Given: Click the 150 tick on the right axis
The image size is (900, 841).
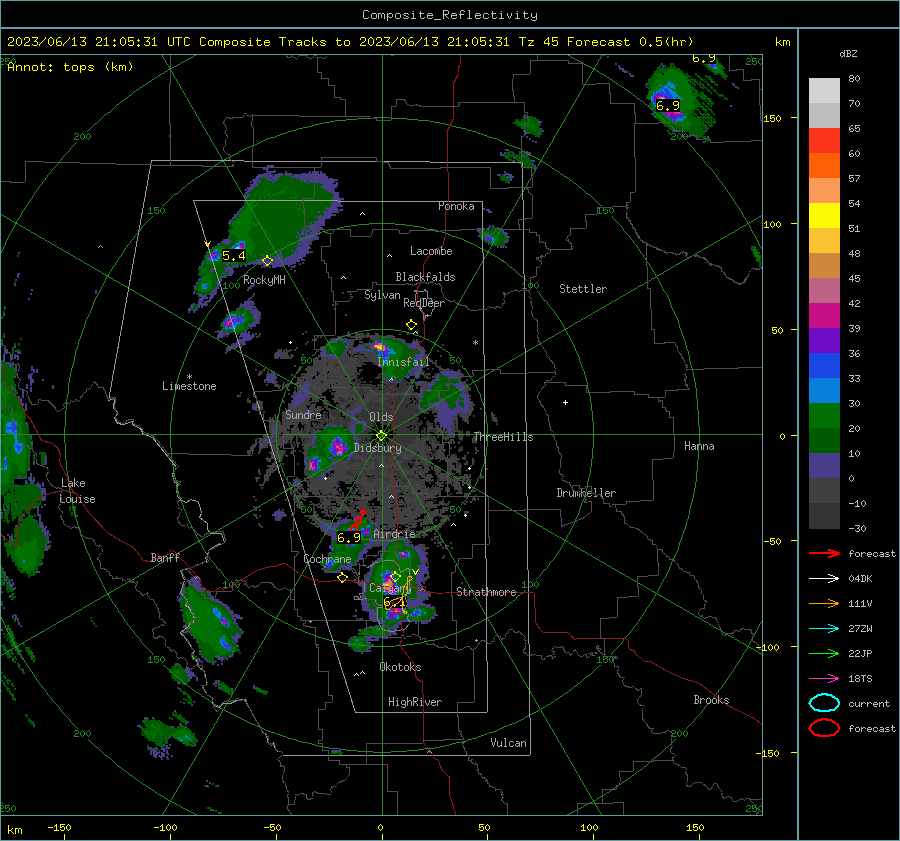Looking at the screenshot, I should click(x=772, y=118).
